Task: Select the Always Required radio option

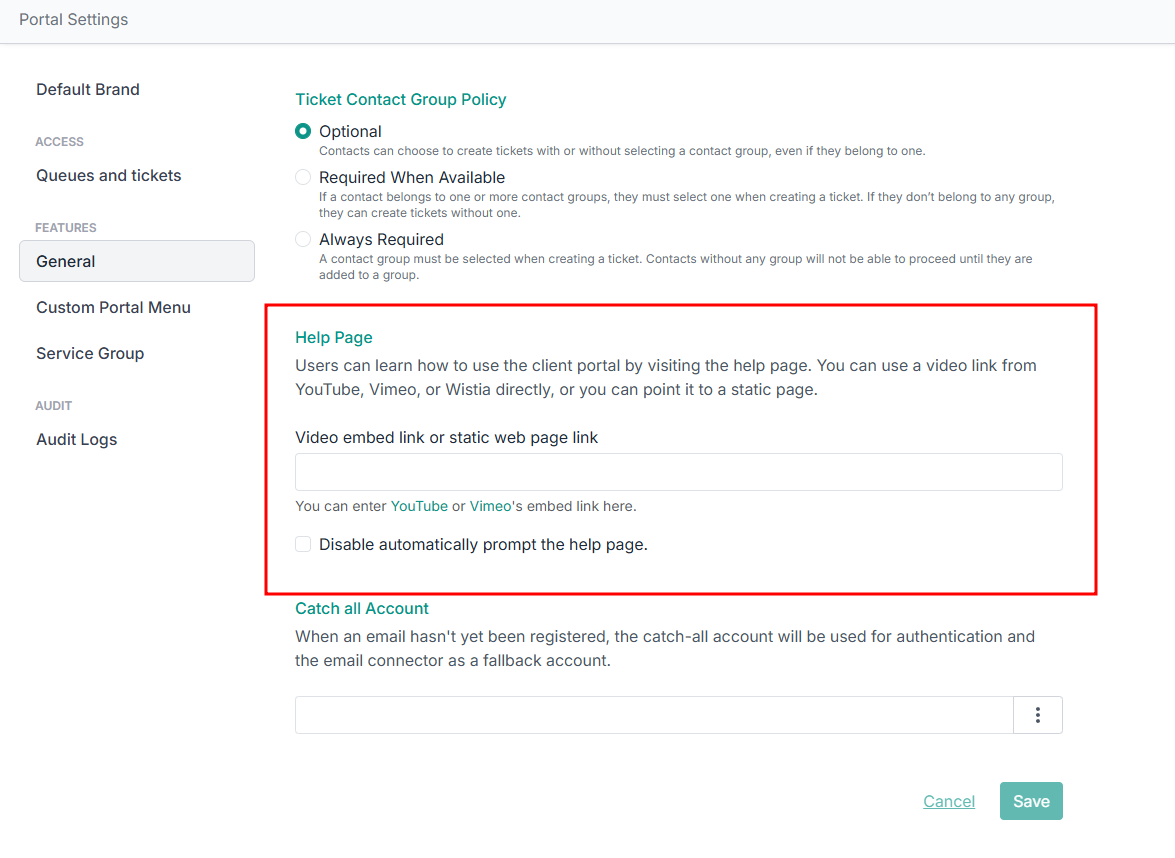Action: coord(303,239)
